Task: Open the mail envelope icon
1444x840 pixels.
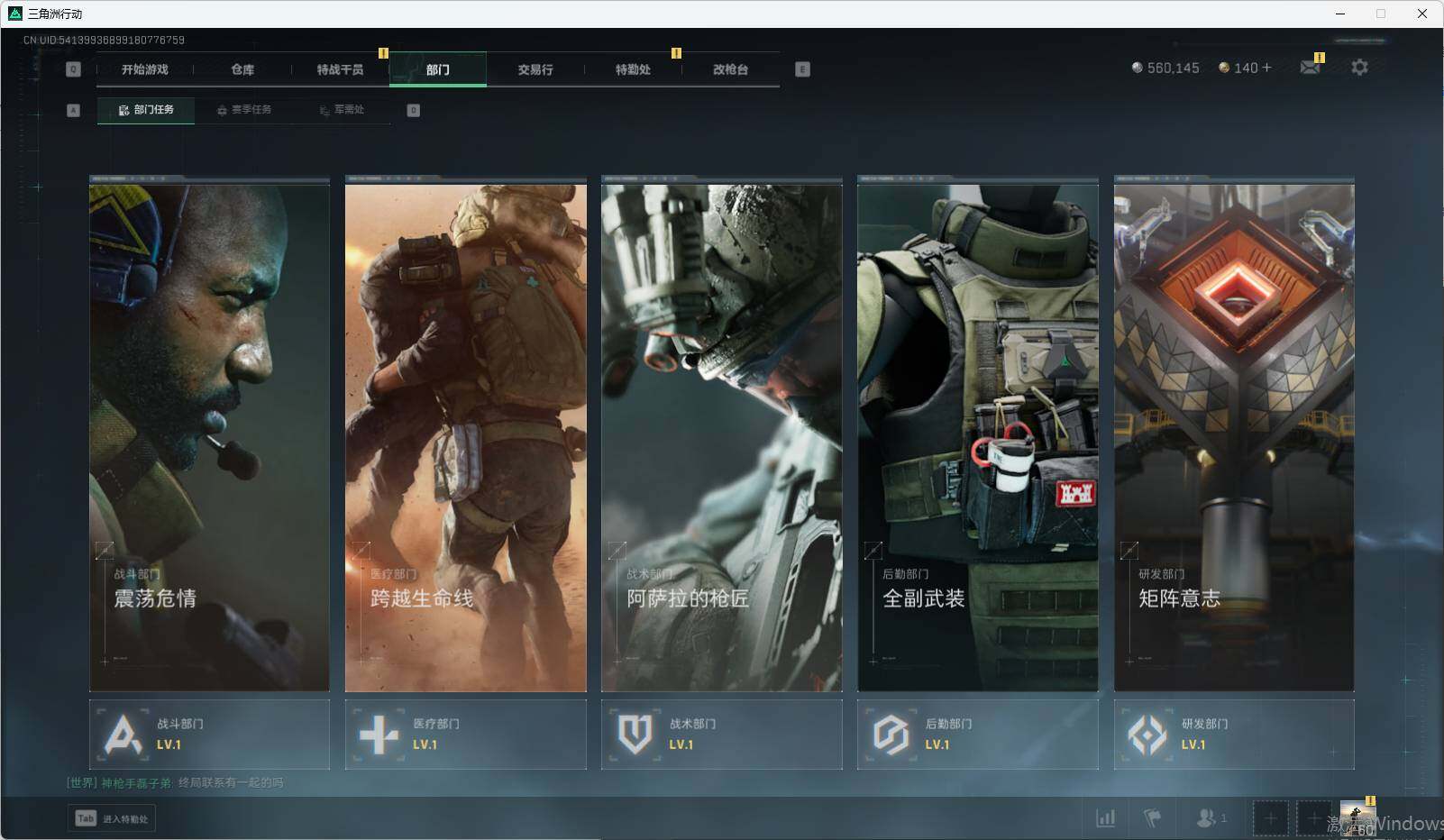Action: pyautogui.click(x=1310, y=68)
